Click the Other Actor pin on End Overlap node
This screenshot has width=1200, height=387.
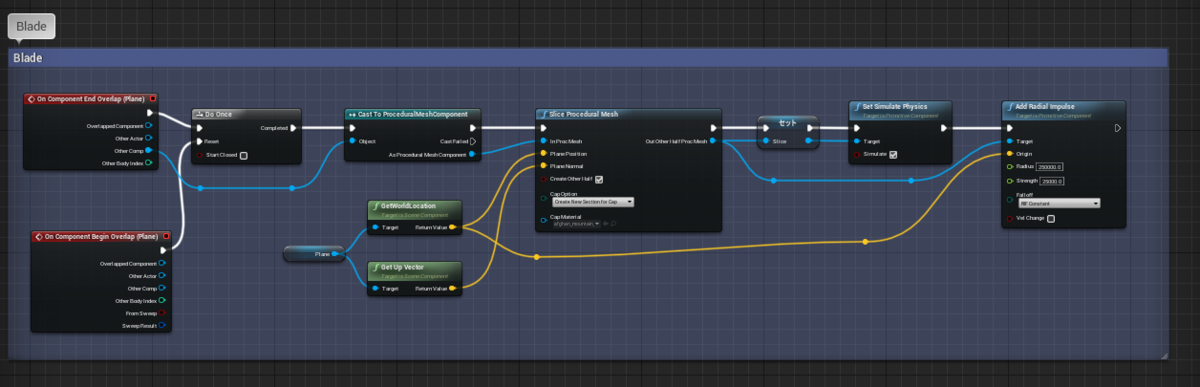(x=149, y=138)
